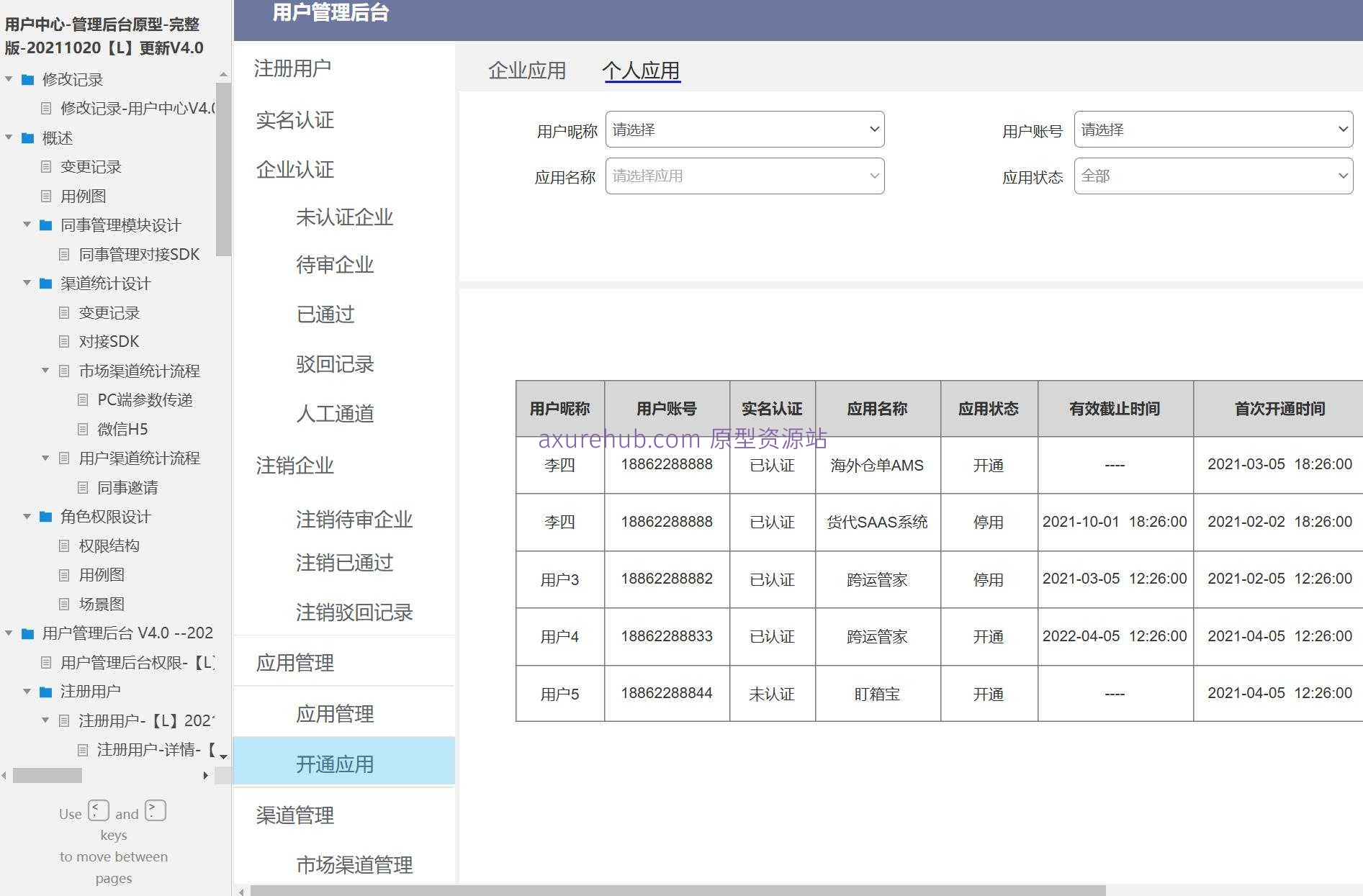The width and height of the screenshot is (1363, 896).
Task: Open the 修改记录-用户中心V4.0 document icon
Action: pos(45,108)
